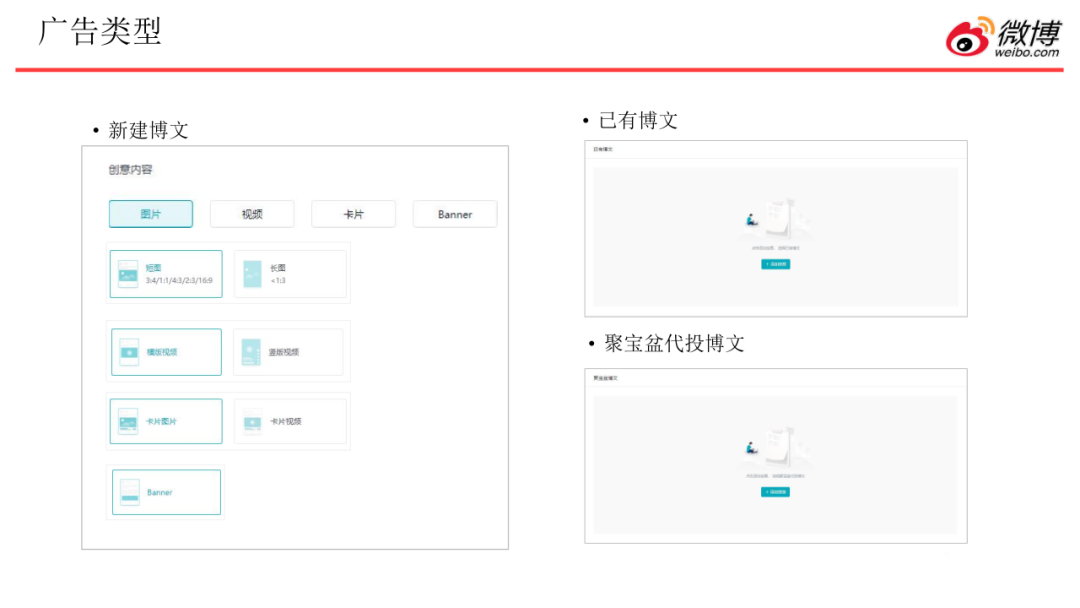Screen dimensions: 1080x608
Task: Open the 卡片 creative tab
Action: pyautogui.click(x=353, y=214)
